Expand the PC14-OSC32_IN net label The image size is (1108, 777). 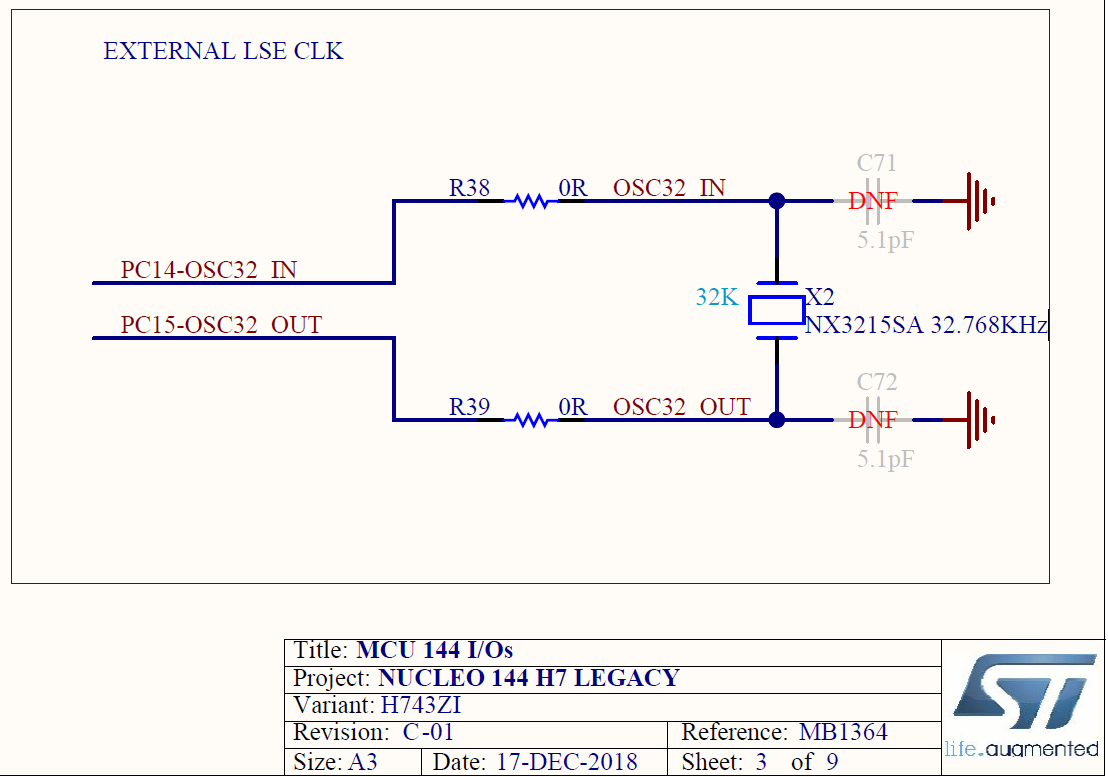click(x=207, y=270)
